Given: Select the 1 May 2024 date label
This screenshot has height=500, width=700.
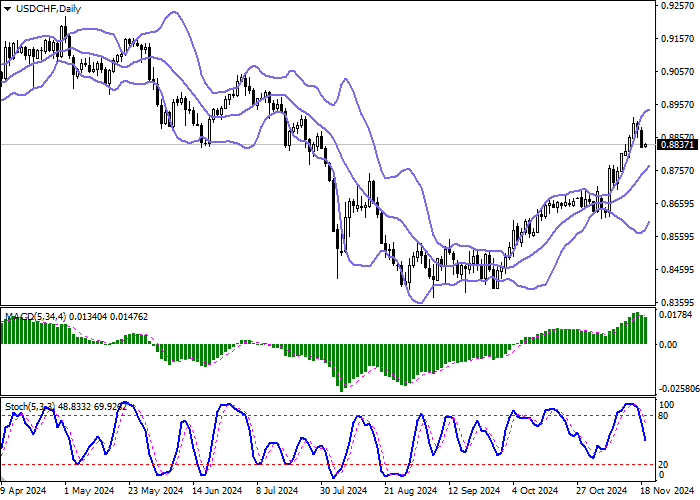Looking at the screenshot, I should coord(89,491).
